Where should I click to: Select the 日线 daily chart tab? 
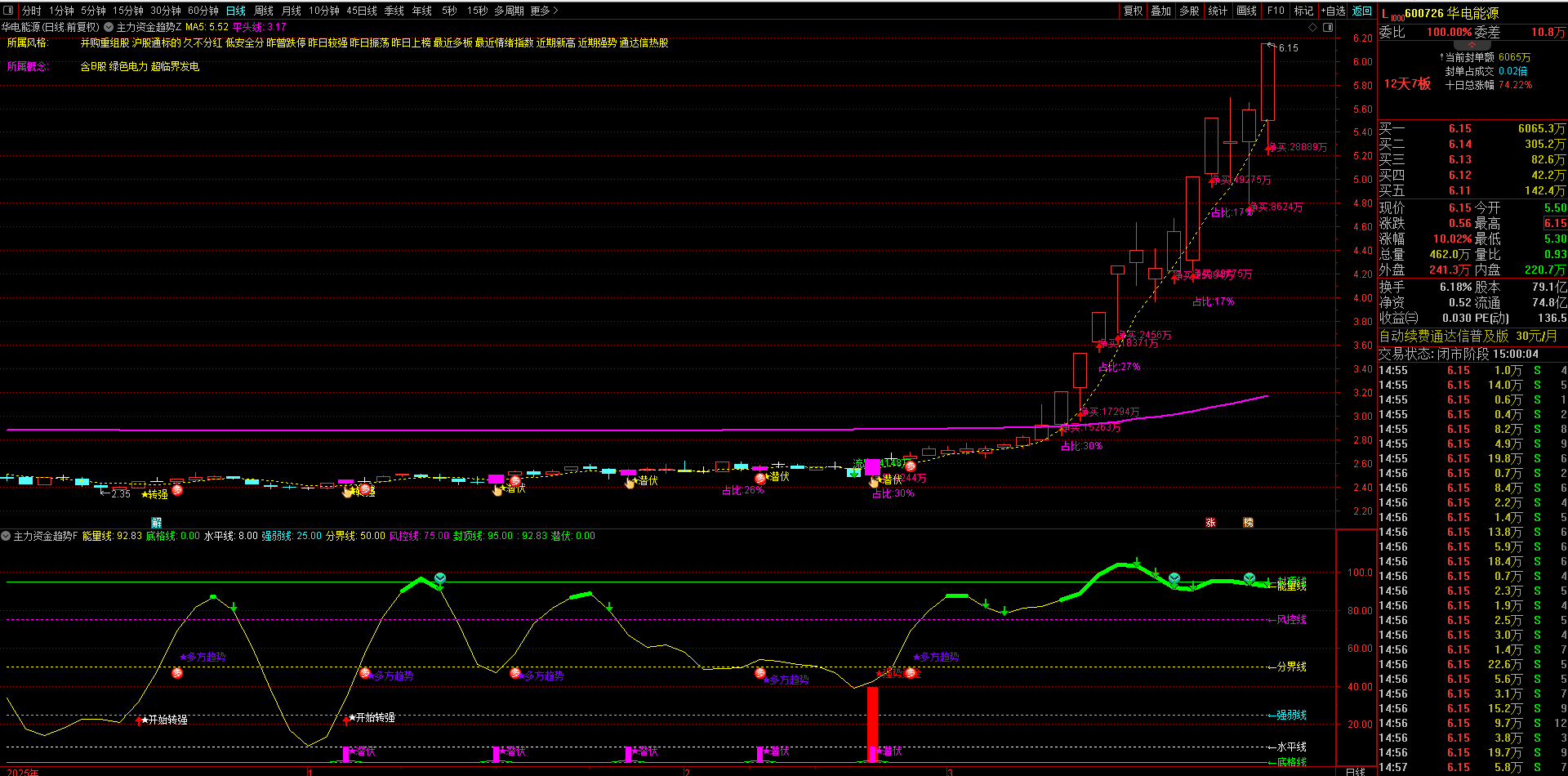coord(236,11)
